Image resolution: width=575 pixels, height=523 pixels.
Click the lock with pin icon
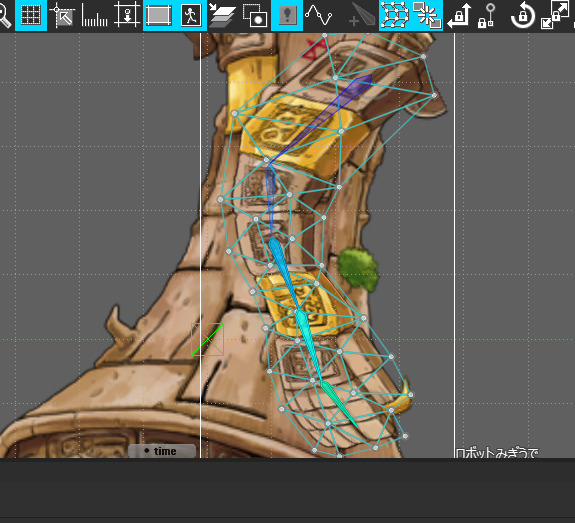(x=487, y=15)
